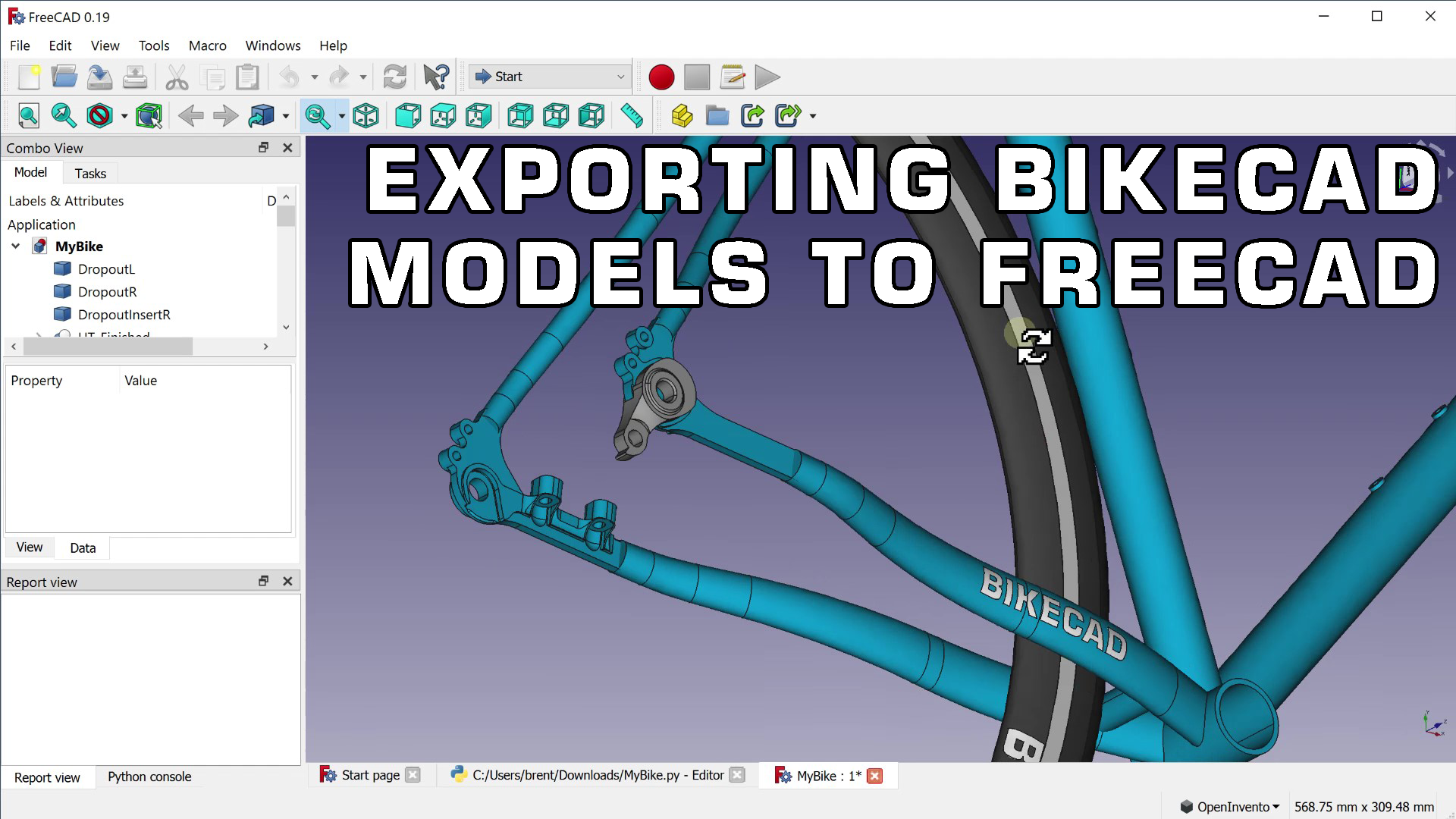Viewport: 1456px width, 819px height.
Task: Go back with the left navigation arrow
Action: click(x=191, y=116)
